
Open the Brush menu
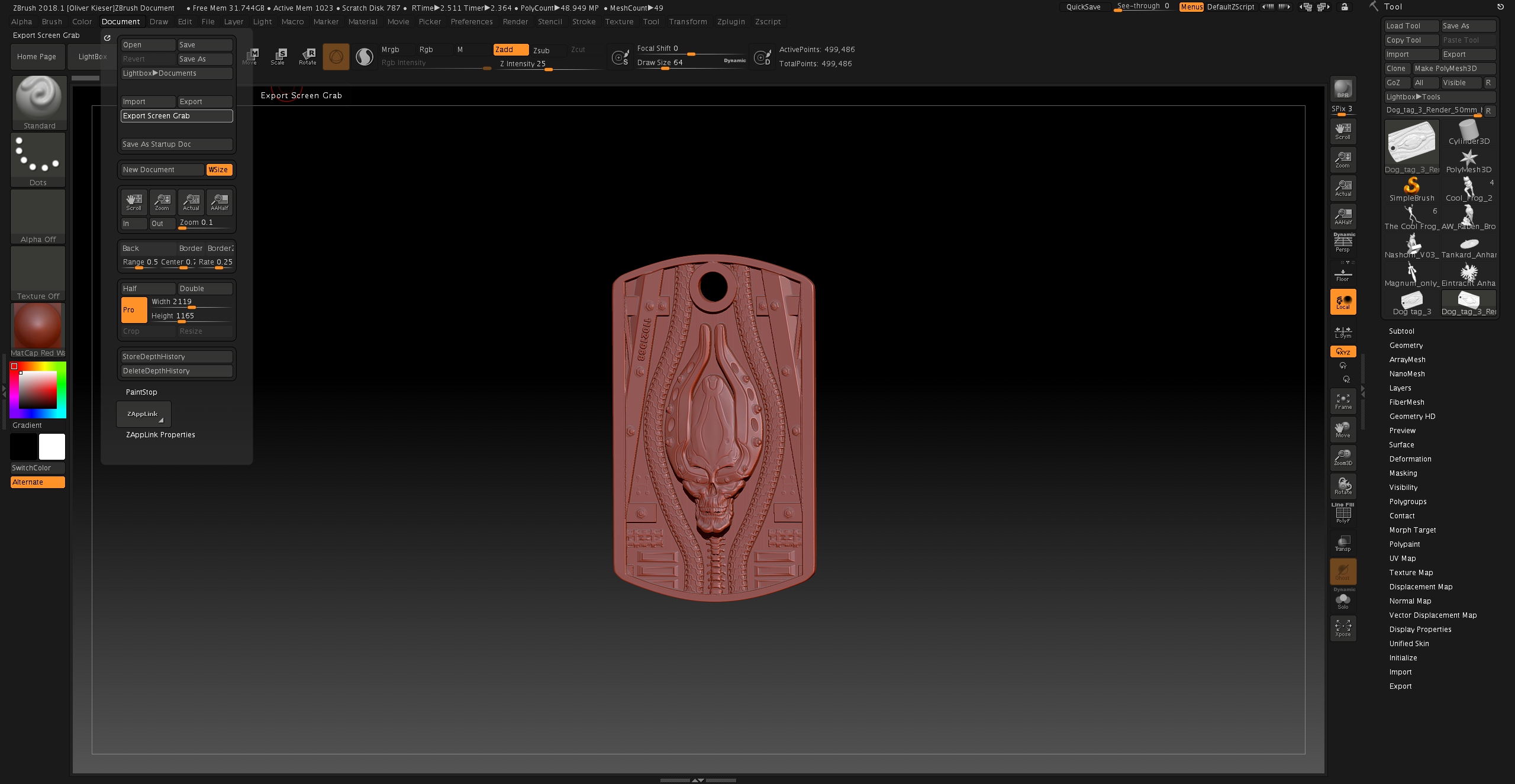point(52,21)
